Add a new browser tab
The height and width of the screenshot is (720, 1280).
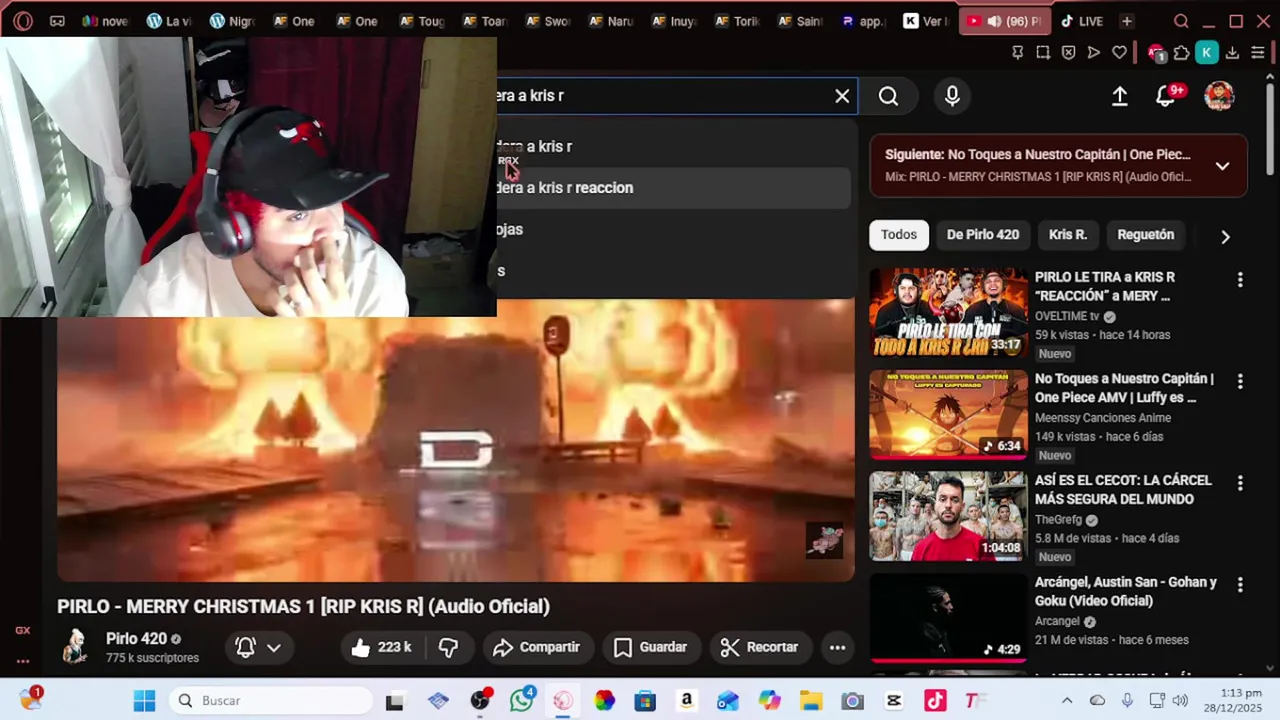[1127, 21]
